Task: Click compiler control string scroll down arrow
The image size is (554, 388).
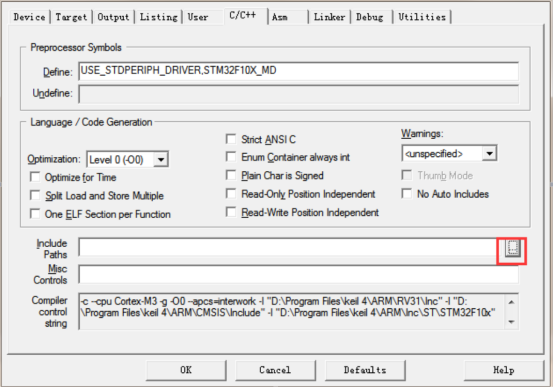Action: pos(511,322)
